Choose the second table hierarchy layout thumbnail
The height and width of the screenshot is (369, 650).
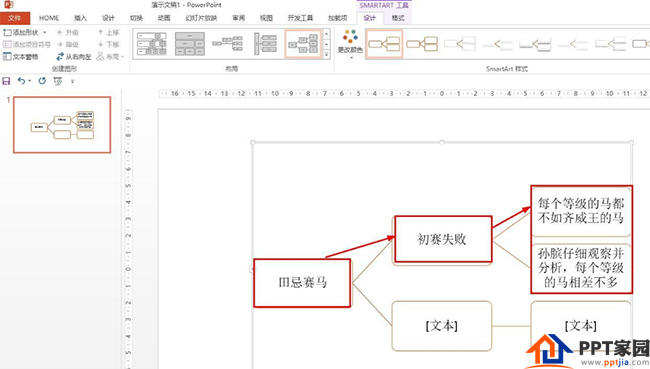[190, 44]
